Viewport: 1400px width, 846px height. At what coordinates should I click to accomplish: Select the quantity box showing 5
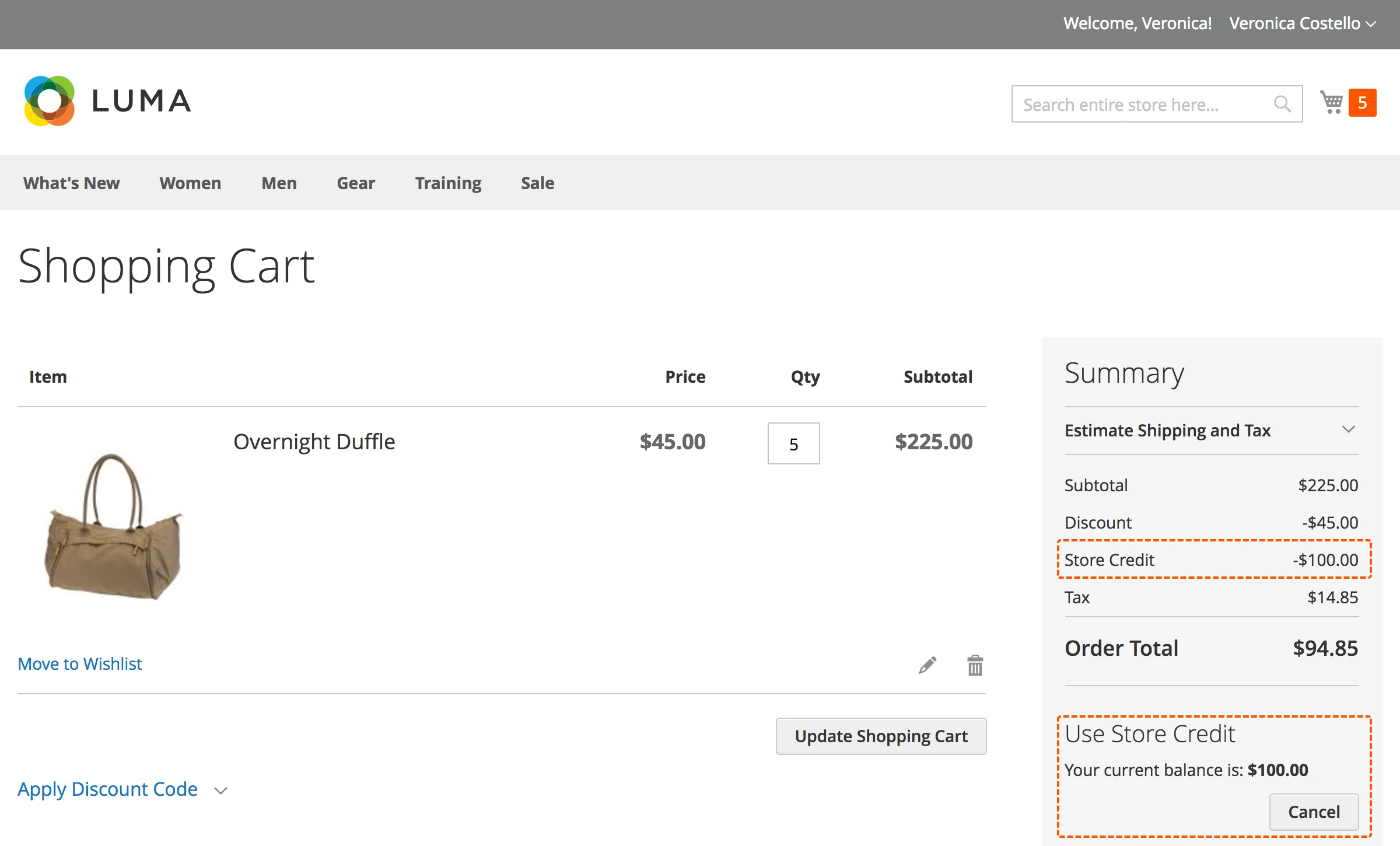click(x=793, y=444)
